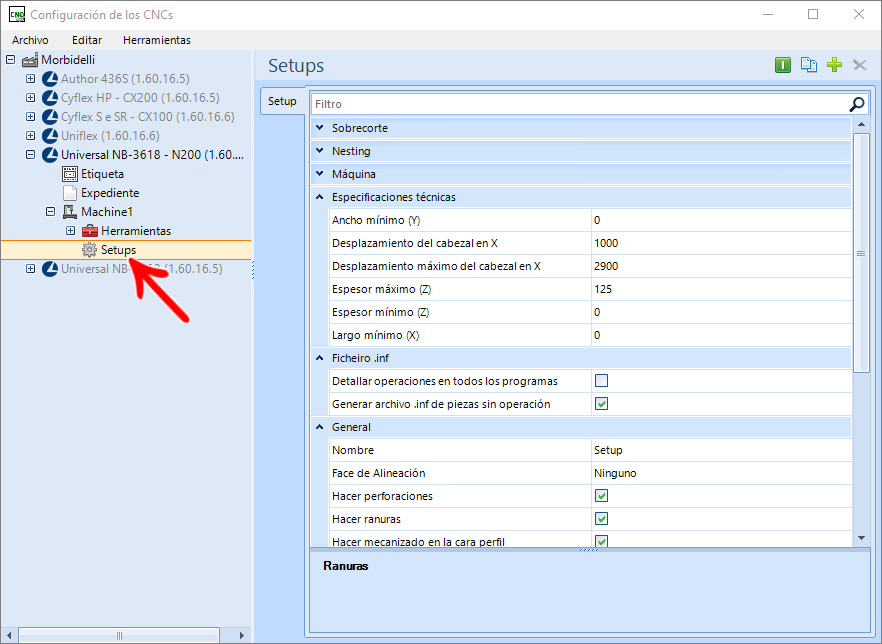
Task: Toggle Hacer mecanizado en la cara perfil
Action: click(x=601, y=541)
